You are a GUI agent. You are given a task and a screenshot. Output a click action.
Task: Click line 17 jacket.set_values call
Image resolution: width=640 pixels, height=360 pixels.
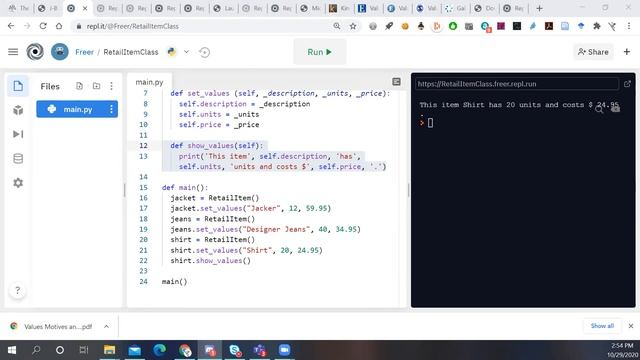[251, 208]
